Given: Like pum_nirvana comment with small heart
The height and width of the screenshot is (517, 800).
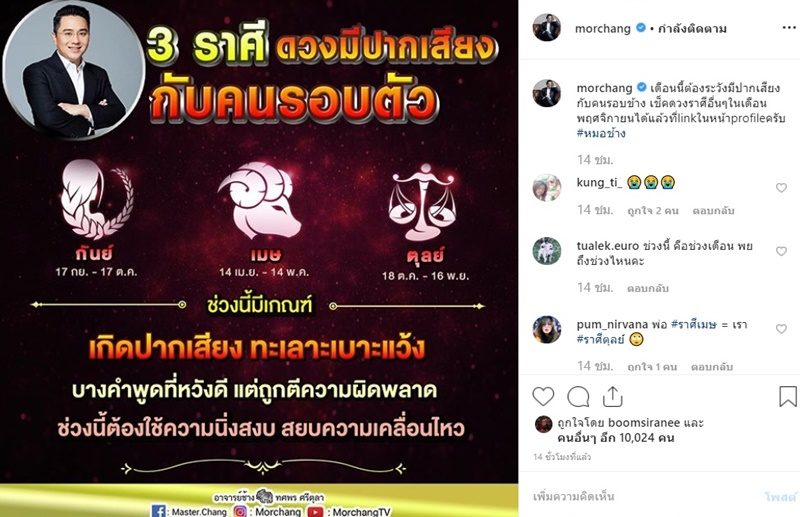Looking at the screenshot, I should (x=781, y=329).
